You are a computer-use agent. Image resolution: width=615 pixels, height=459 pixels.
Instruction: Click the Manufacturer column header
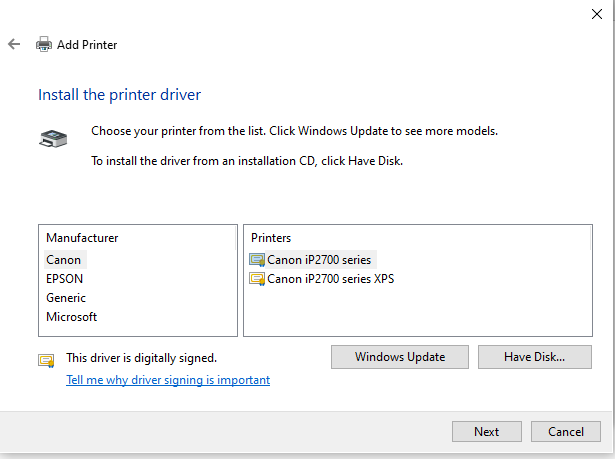pyautogui.click(x=82, y=238)
